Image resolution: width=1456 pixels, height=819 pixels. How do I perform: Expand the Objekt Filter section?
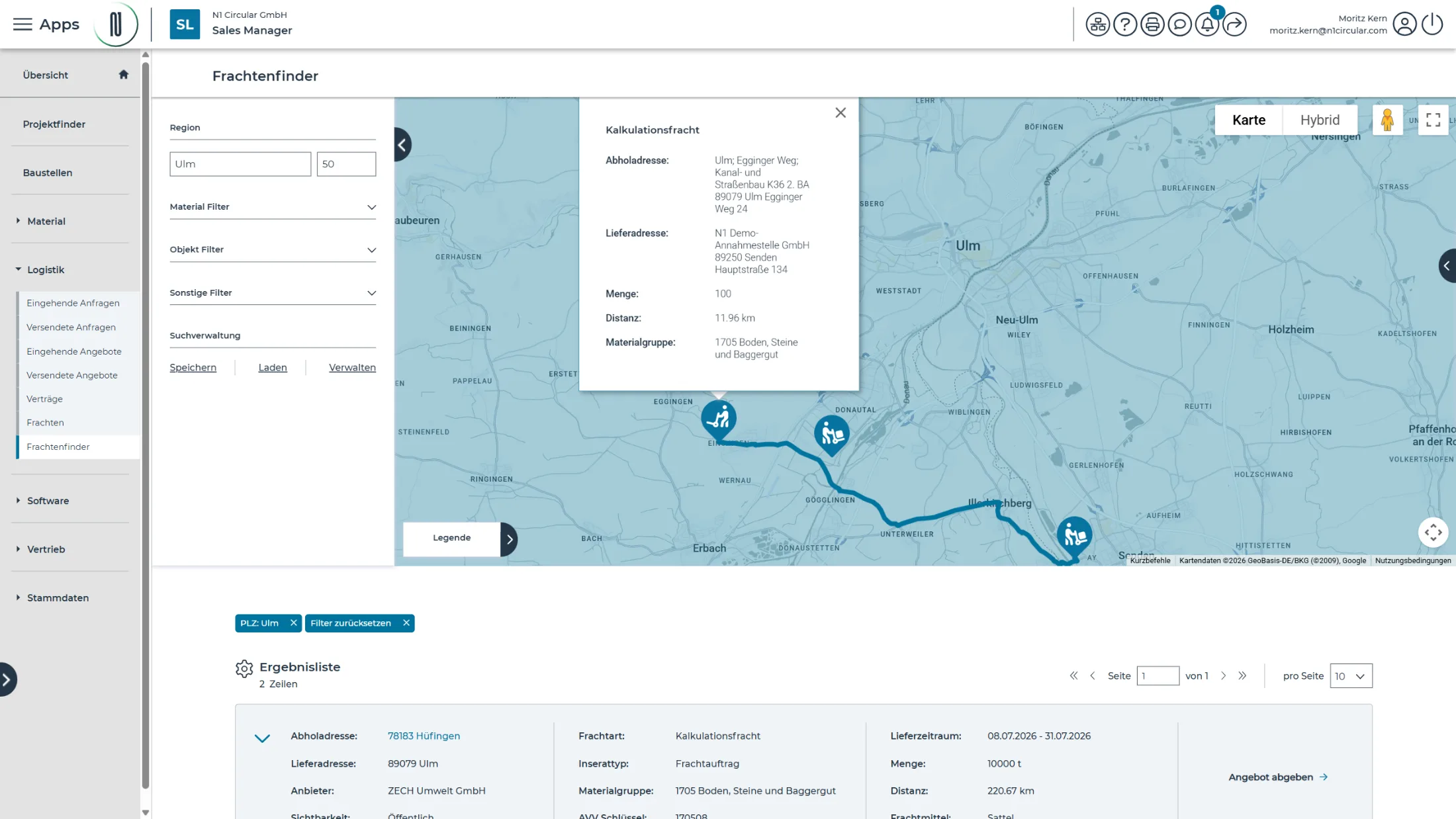273,250
